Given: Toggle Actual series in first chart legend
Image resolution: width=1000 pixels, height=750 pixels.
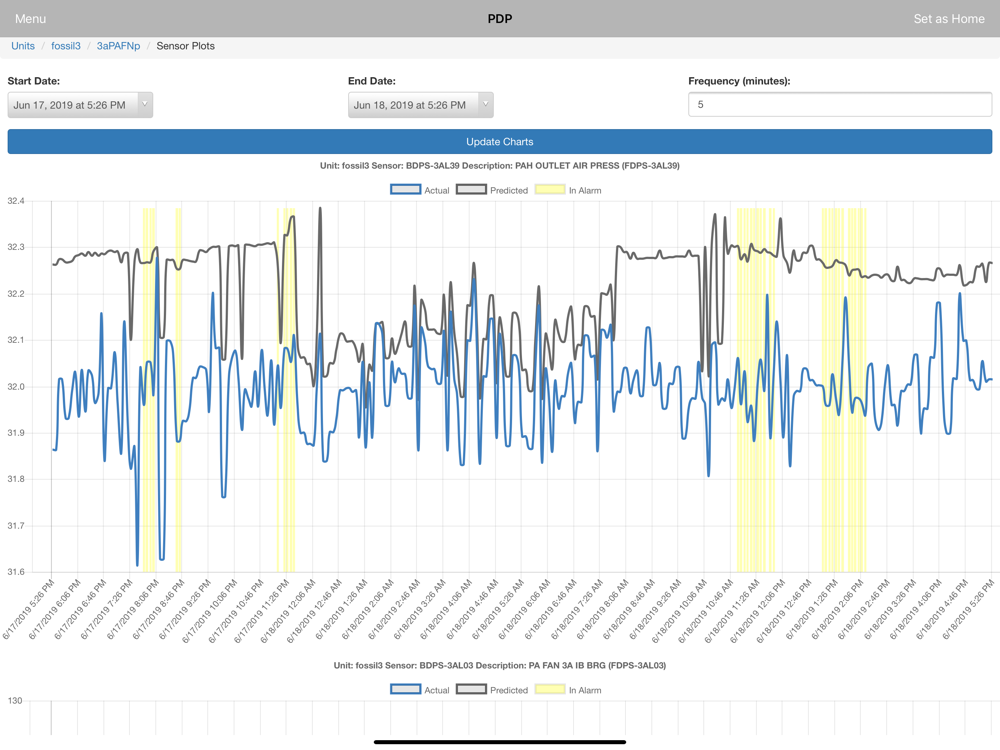Looking at the screenshot, I should tap(420, 190).
